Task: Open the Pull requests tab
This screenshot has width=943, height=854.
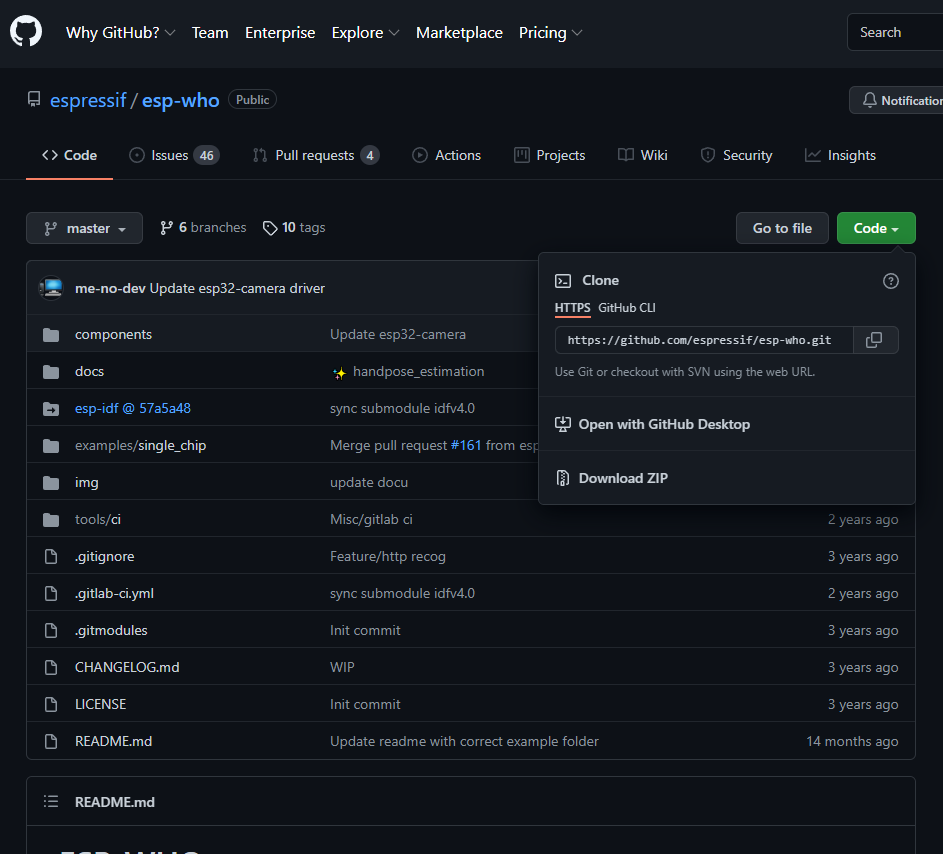Action: click(x=316, y=155)
